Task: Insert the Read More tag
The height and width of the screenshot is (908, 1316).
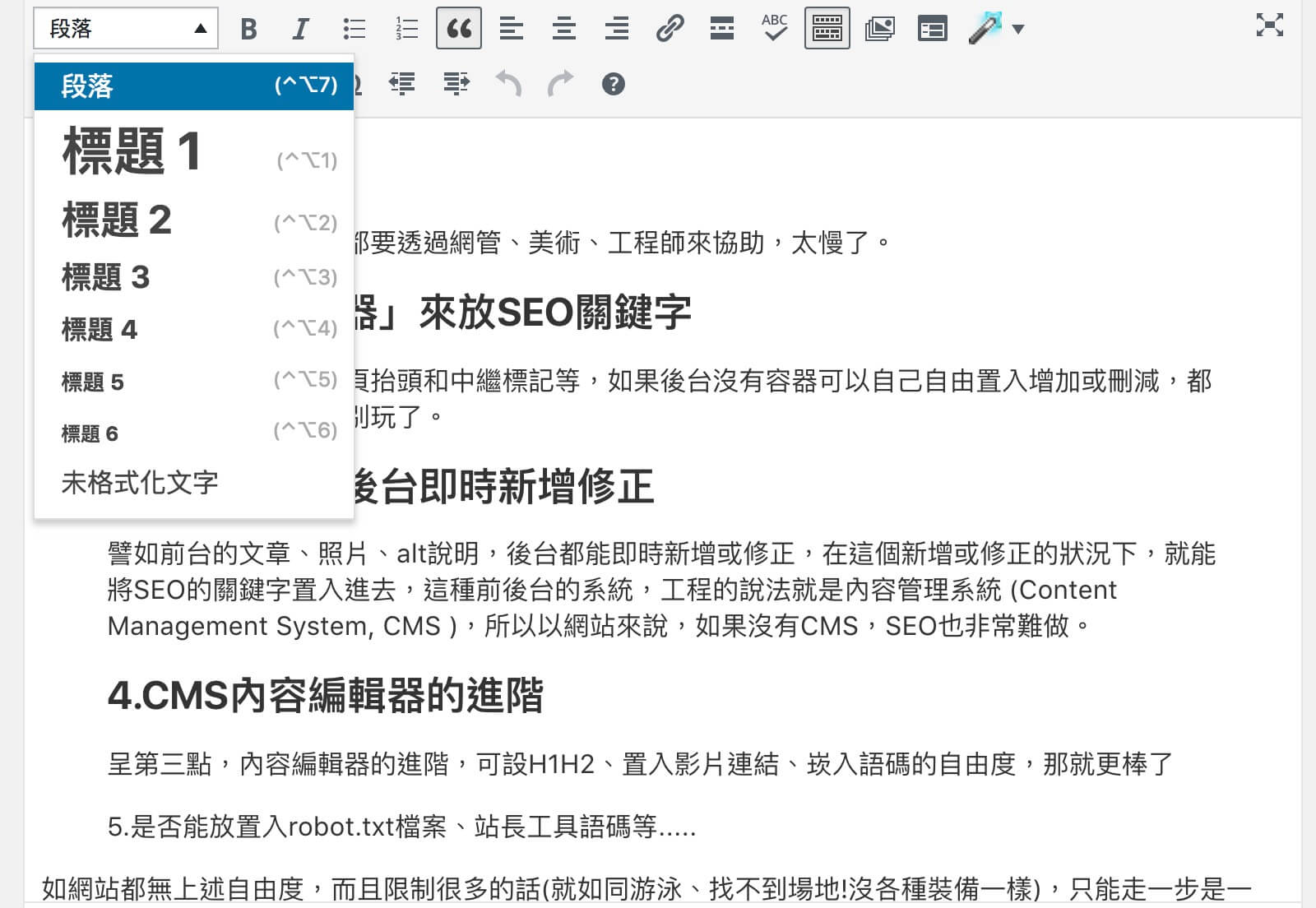Action: click(722, 30)
